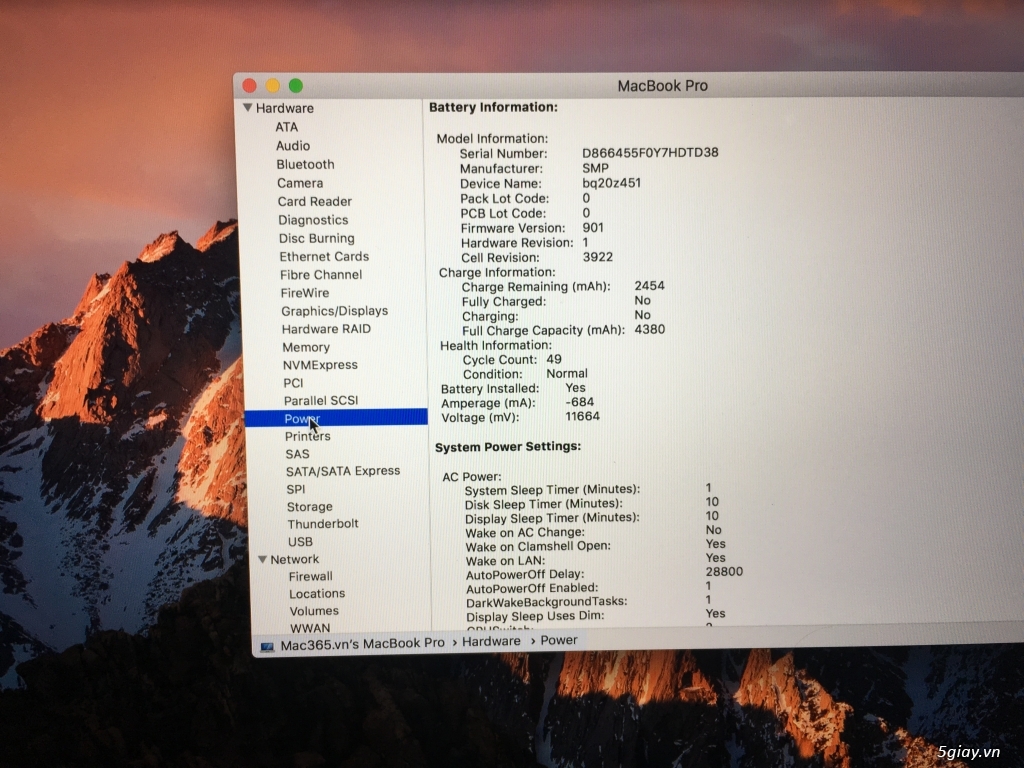Open the Bluetooth hardware section
Screen dimensions: 1024x768
click(x=305, y=165)
